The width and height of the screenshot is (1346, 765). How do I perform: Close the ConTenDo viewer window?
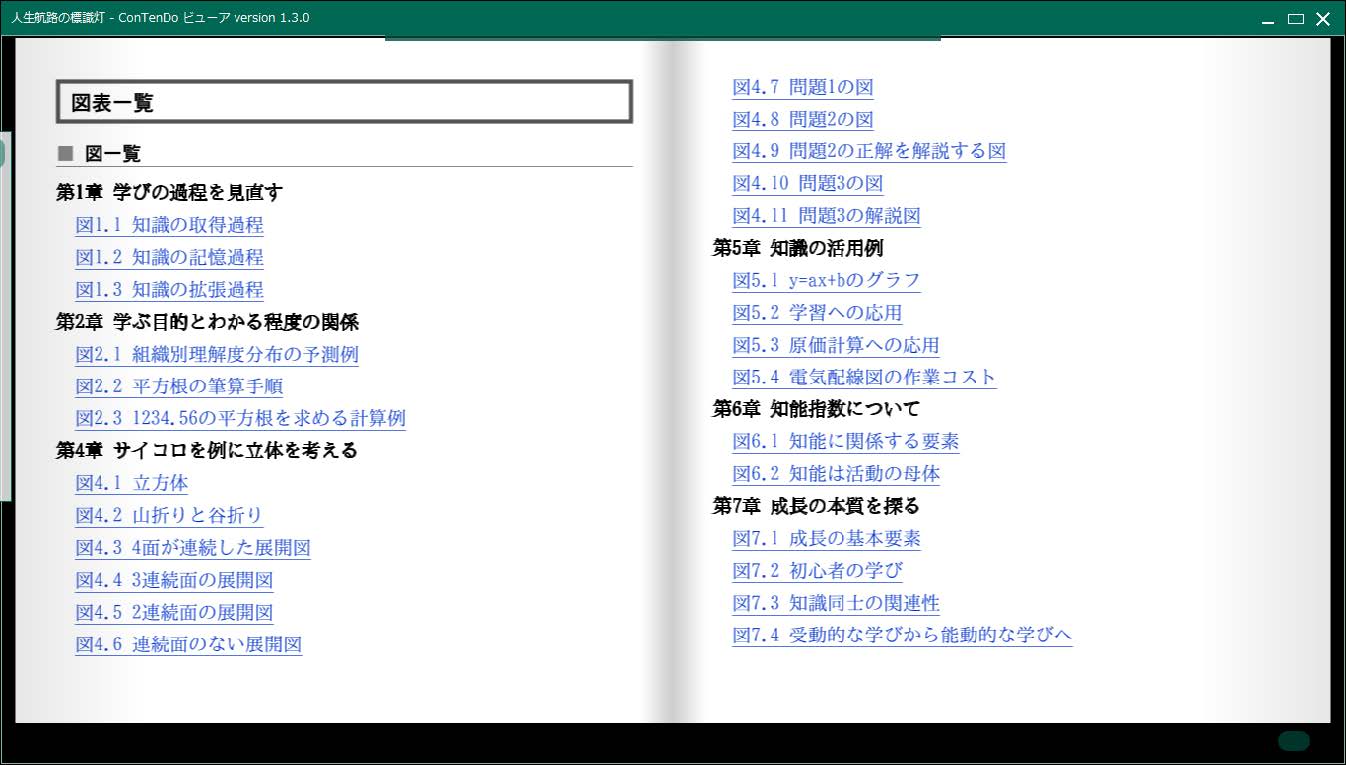(1323, 19)
